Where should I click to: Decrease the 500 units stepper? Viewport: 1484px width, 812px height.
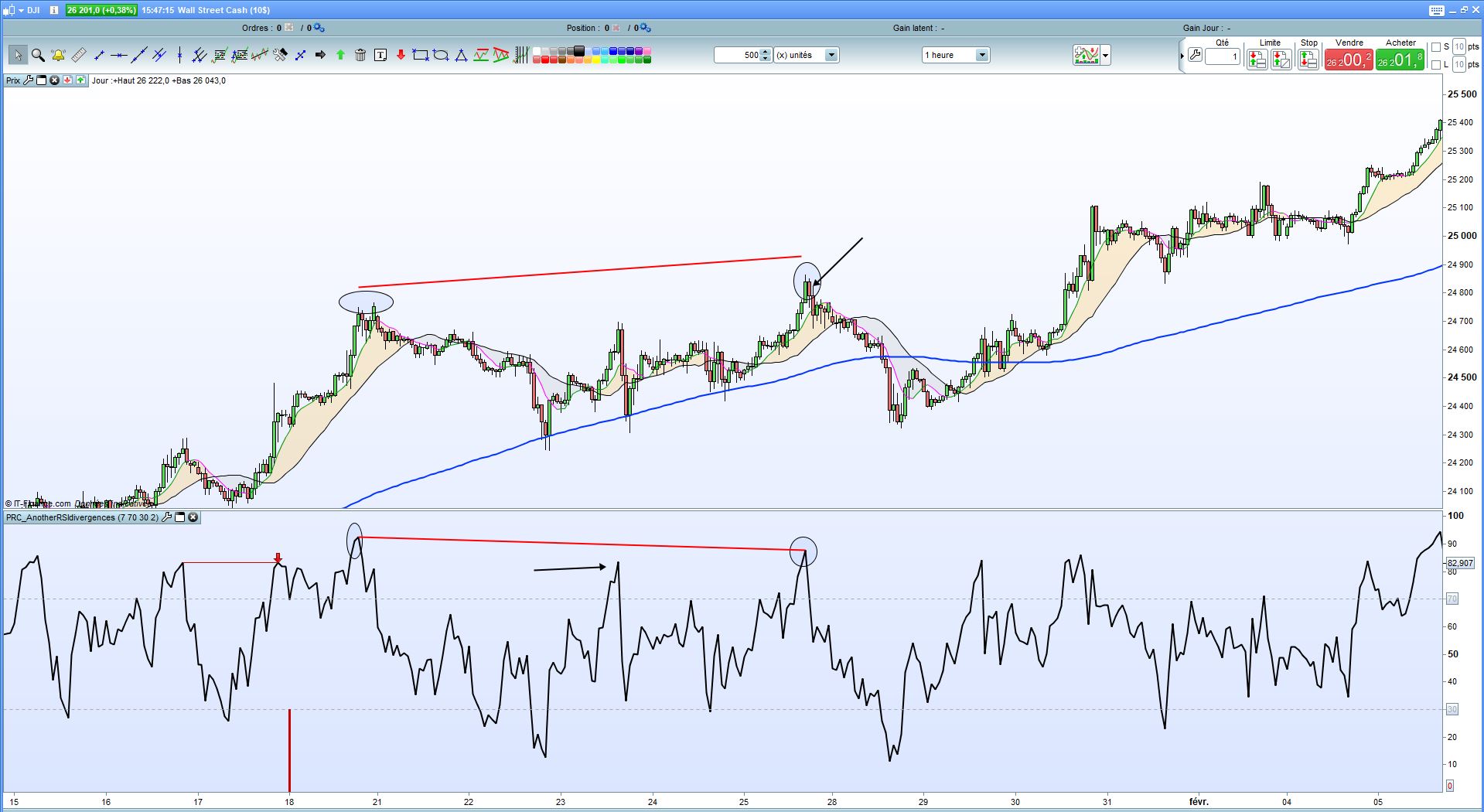tap(765, 59)
